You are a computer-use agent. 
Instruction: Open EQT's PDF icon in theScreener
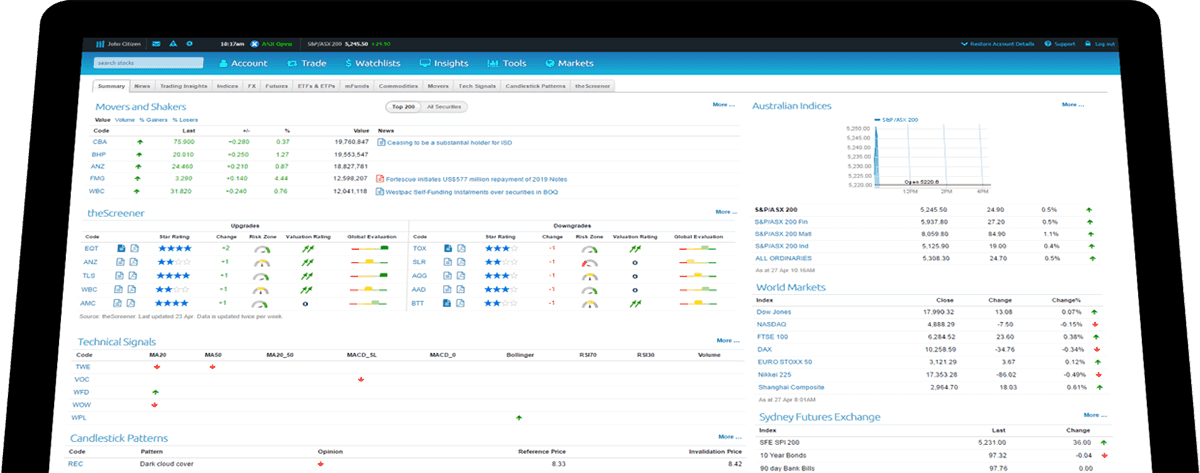(x=133, y=247)
